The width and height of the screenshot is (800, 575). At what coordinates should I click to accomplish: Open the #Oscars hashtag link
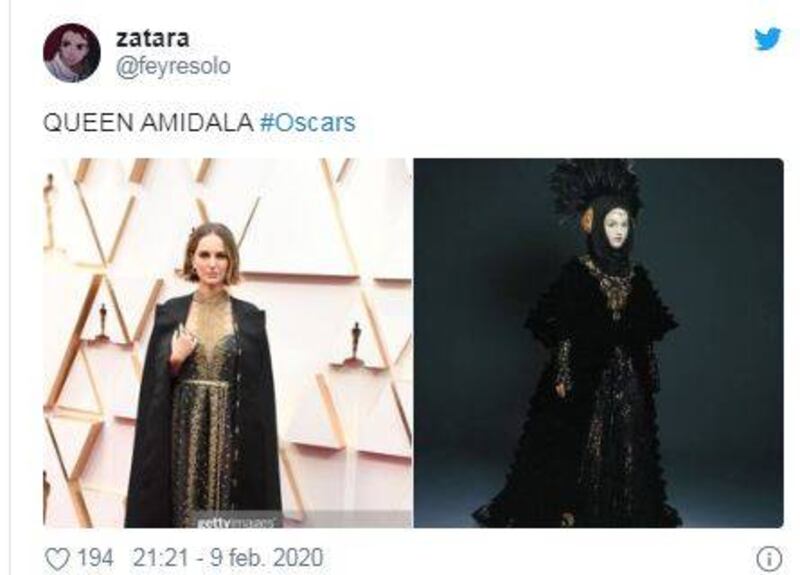[x=308, y=123]
